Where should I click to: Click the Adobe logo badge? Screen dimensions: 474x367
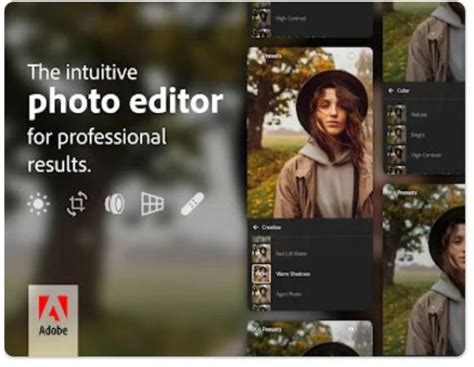tap(53, 320)
